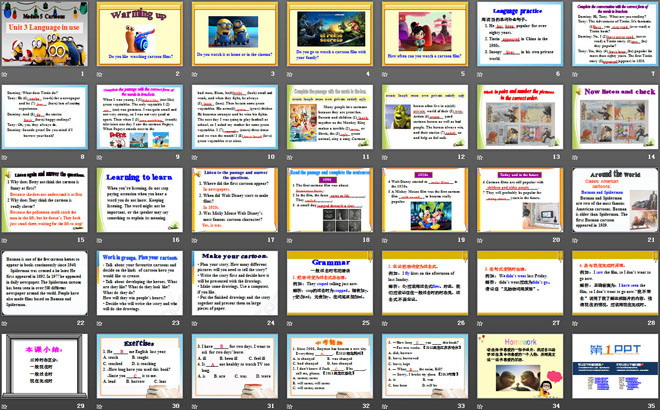
Task: Select slide 15 Listen again and answer
Action: coord(45,200)
